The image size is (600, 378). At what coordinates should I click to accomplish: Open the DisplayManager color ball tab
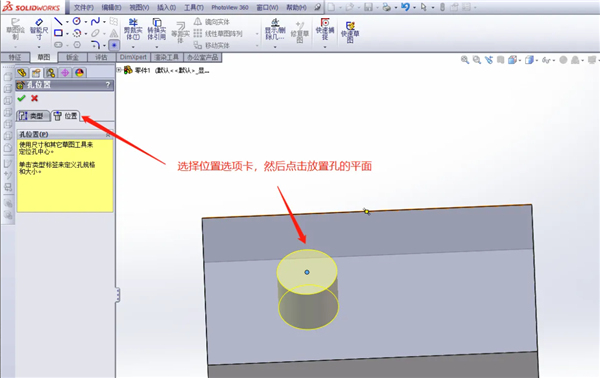(80, 73)
